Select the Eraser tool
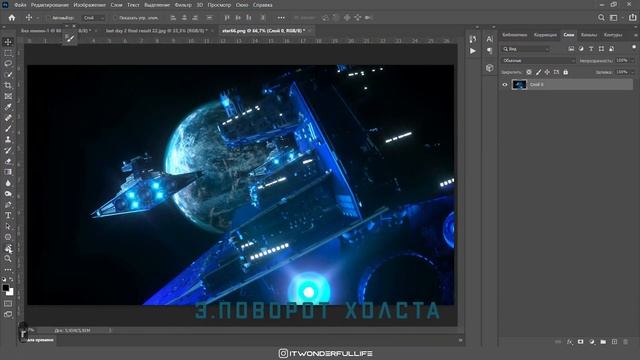Image resolution: width=640 pixels, height=360 pixels. point(8,161)
